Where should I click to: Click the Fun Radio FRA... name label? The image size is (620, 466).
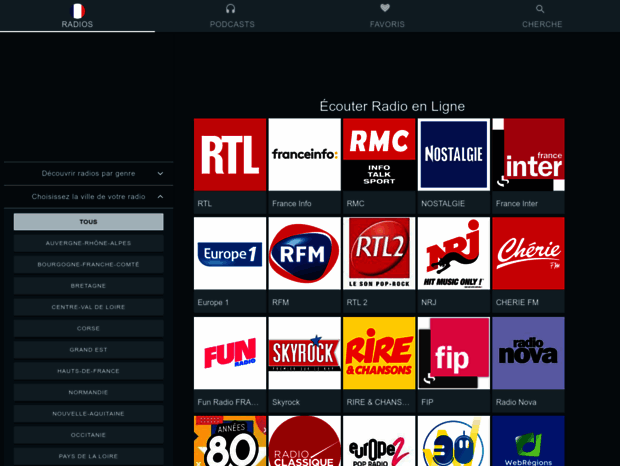click(x=227, y=402)
